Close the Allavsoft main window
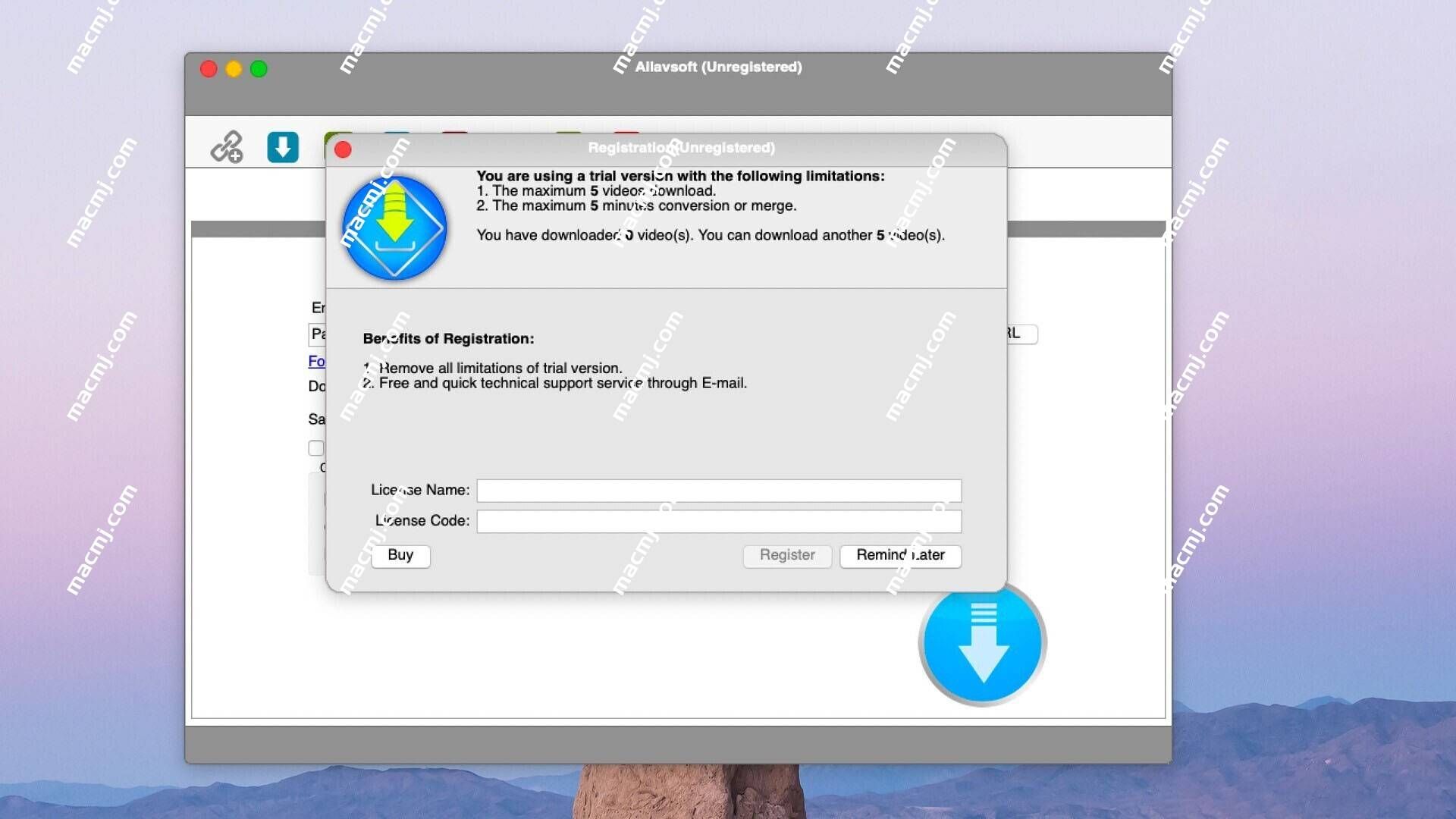Image resolution: width=1456 pixels, height=819 pixels. (209, 69)
